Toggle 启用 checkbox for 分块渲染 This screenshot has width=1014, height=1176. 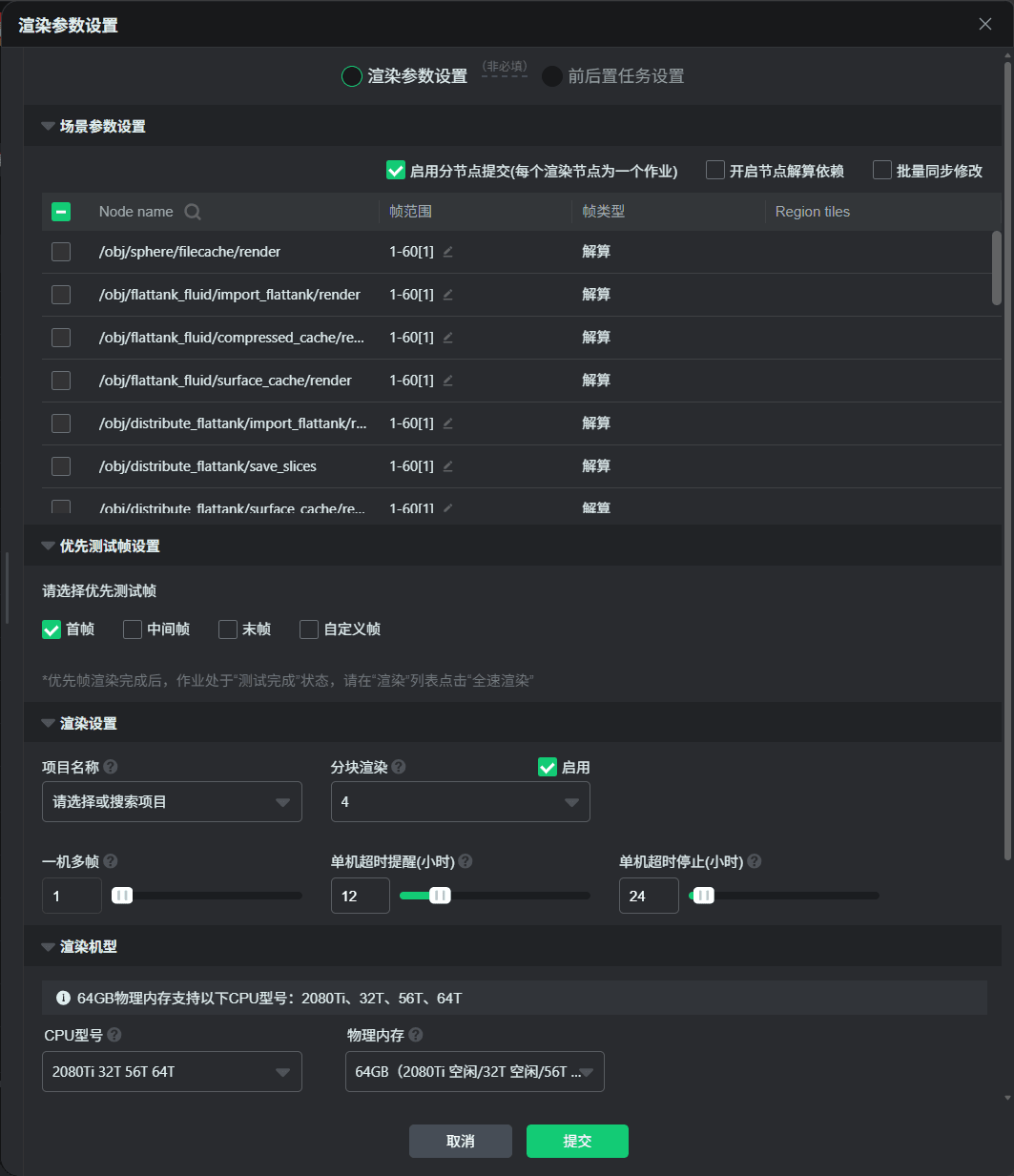pos(548,768)
